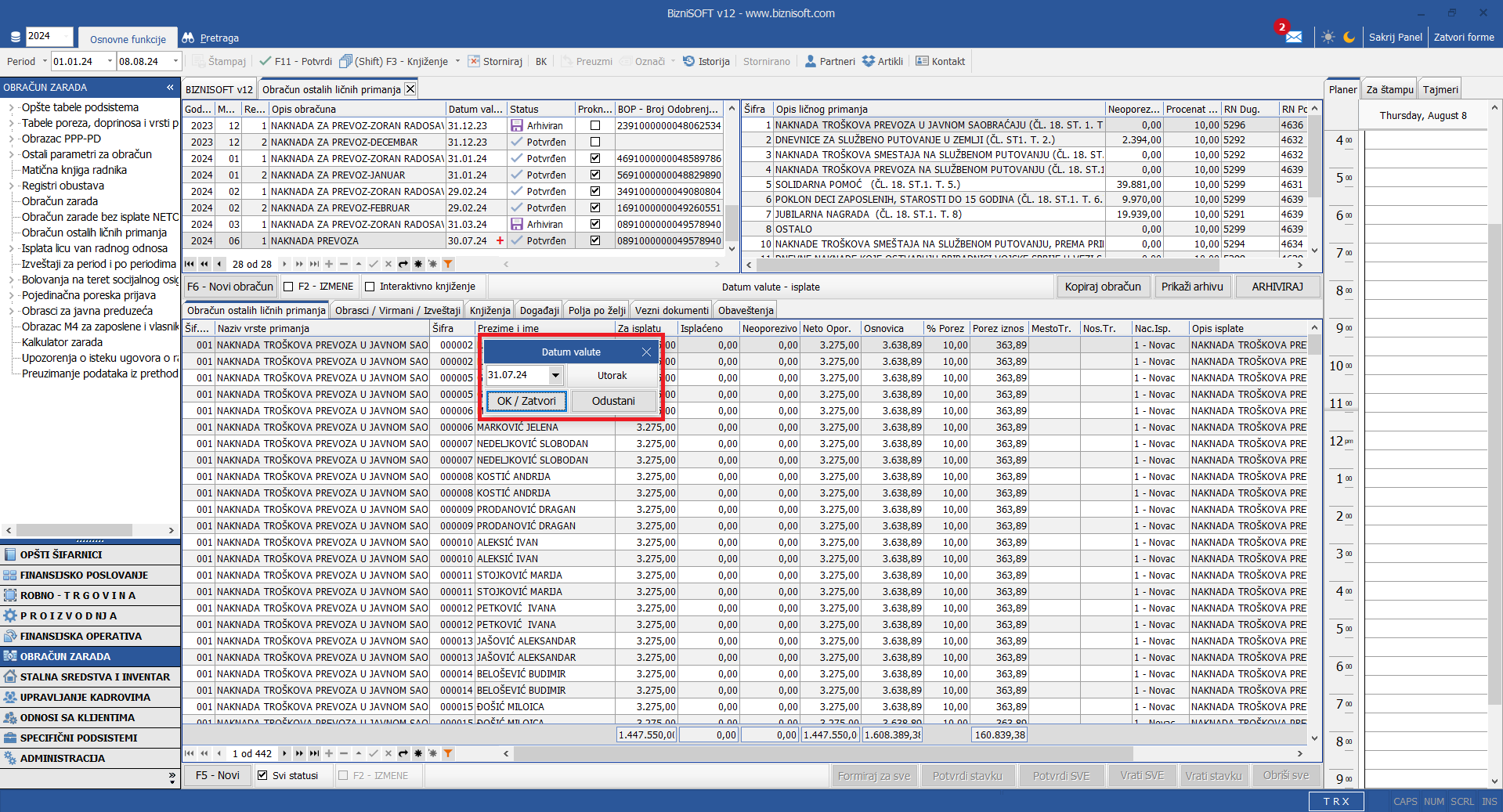Confirm with OK / Zatvori button

[526, 401]
